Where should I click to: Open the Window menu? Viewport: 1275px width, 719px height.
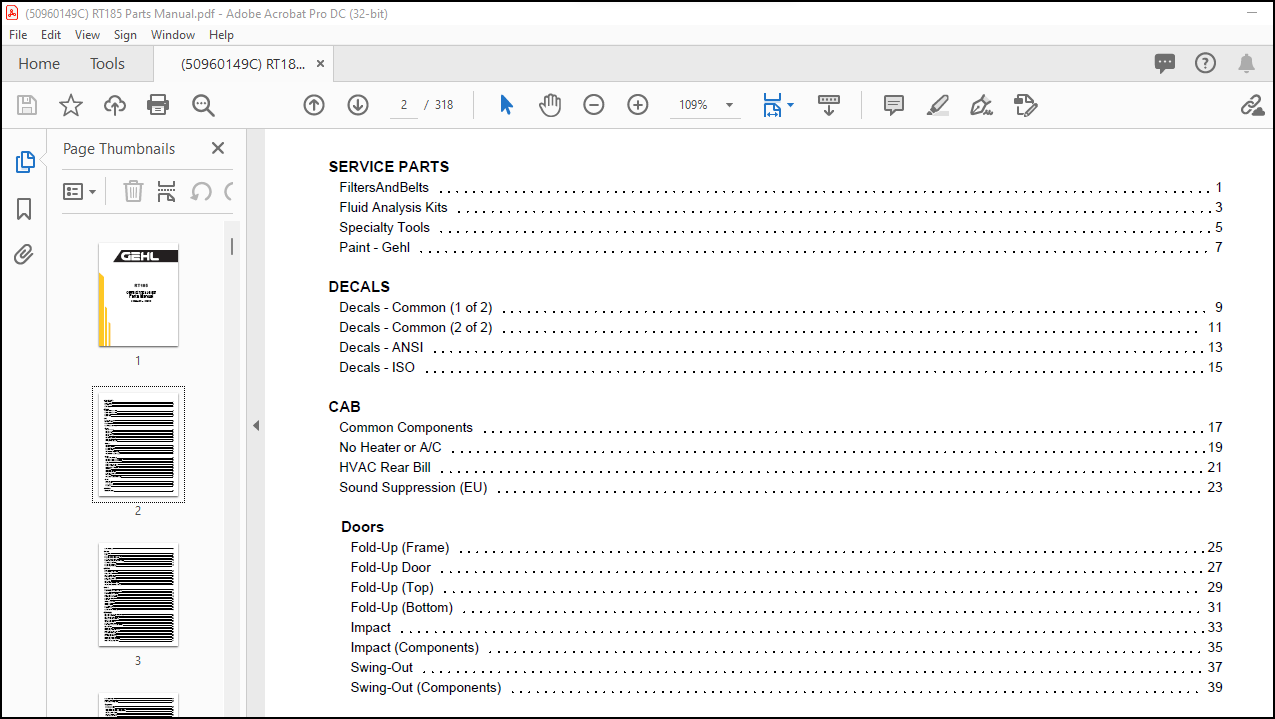click(173, 34)
